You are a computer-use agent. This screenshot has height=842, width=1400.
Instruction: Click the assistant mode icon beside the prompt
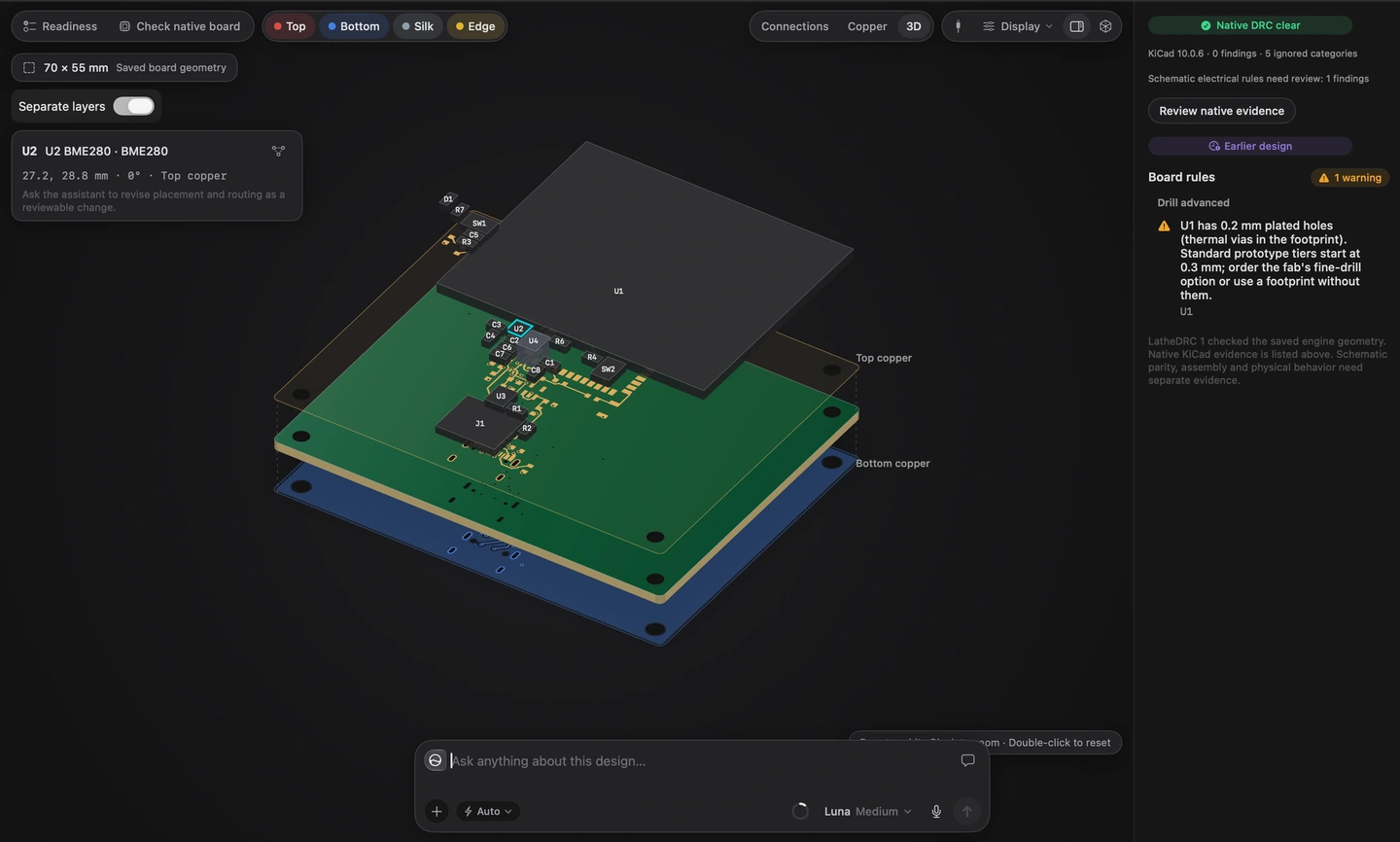[436, 760]
